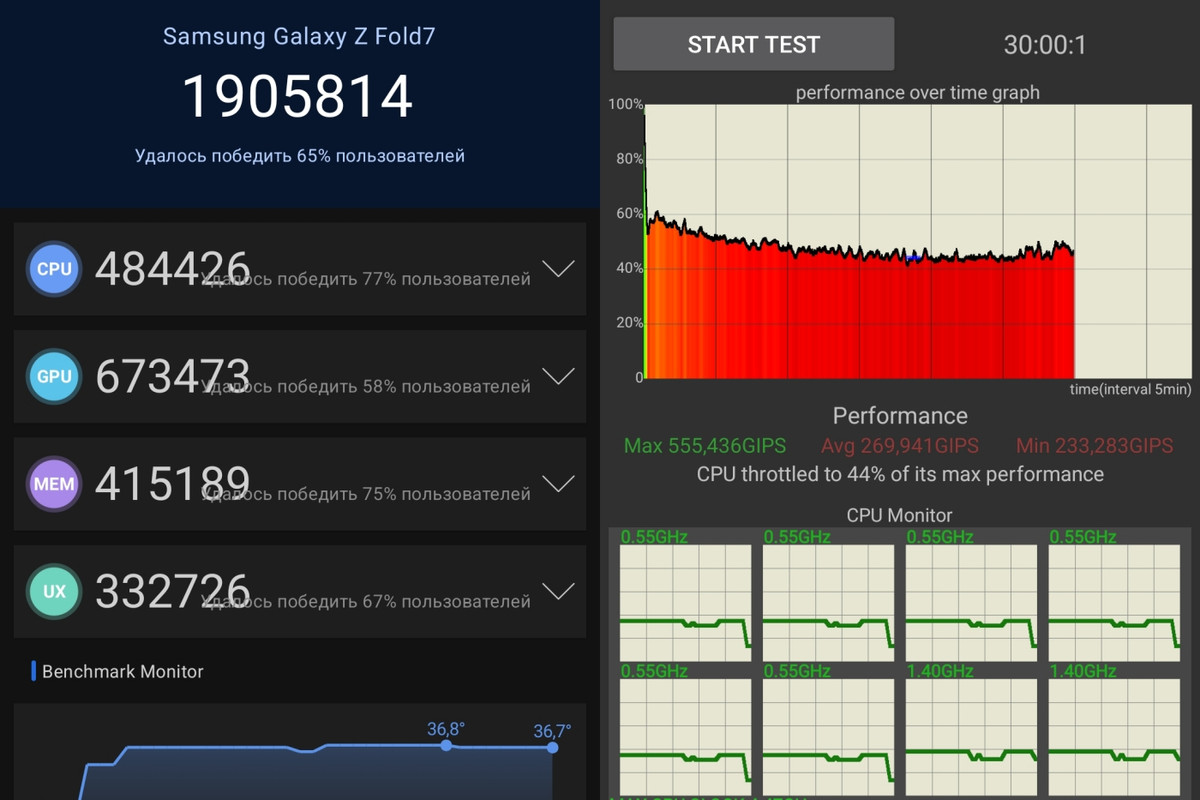The height and width of the screenshot is (800, 1200).
Task: Select the CPU throttled to 44% message
Action: (900, 474)
